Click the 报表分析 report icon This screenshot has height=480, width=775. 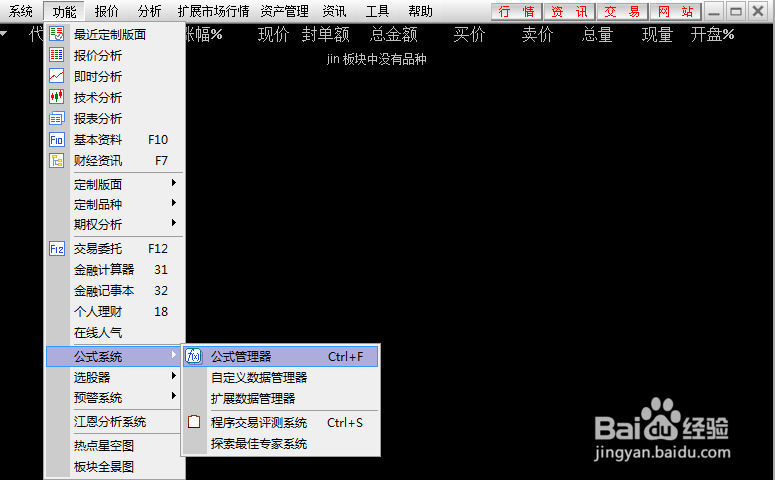pos(57,118)
